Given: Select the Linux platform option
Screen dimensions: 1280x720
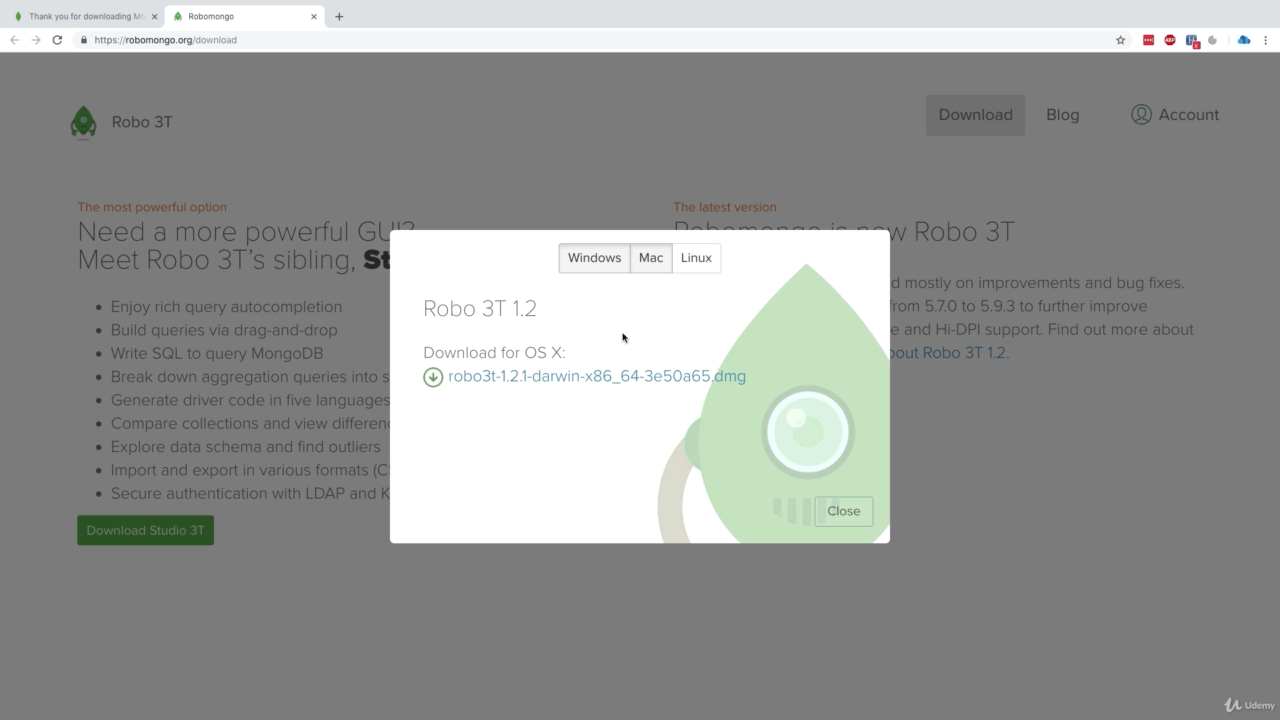Looking at the screenshot, I should [x=696, y=258].
